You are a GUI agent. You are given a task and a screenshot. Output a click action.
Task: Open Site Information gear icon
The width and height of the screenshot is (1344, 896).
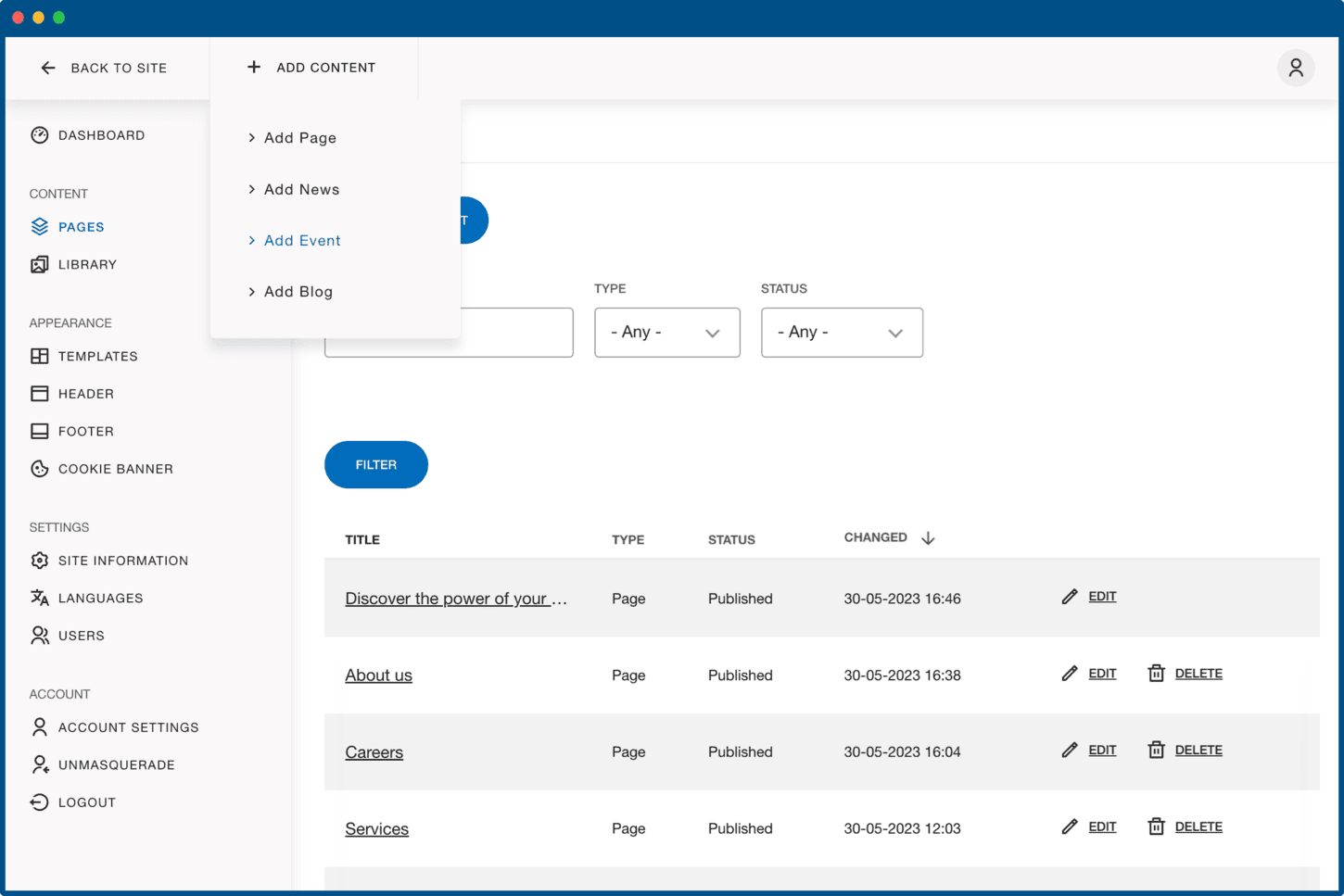[x=39, y=561]
